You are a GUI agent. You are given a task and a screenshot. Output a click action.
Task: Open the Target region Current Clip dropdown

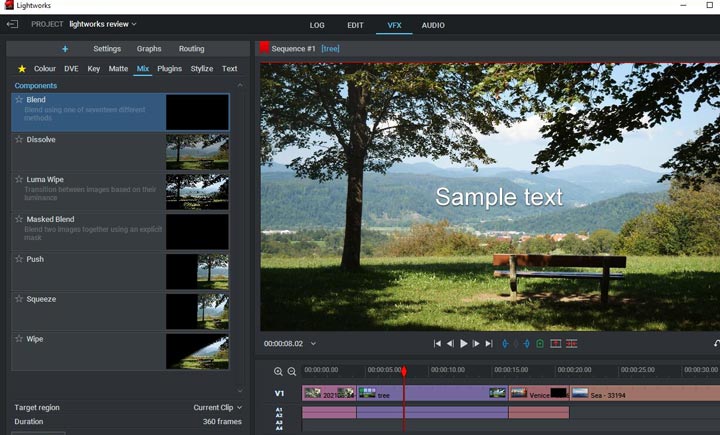coord(217,407)
